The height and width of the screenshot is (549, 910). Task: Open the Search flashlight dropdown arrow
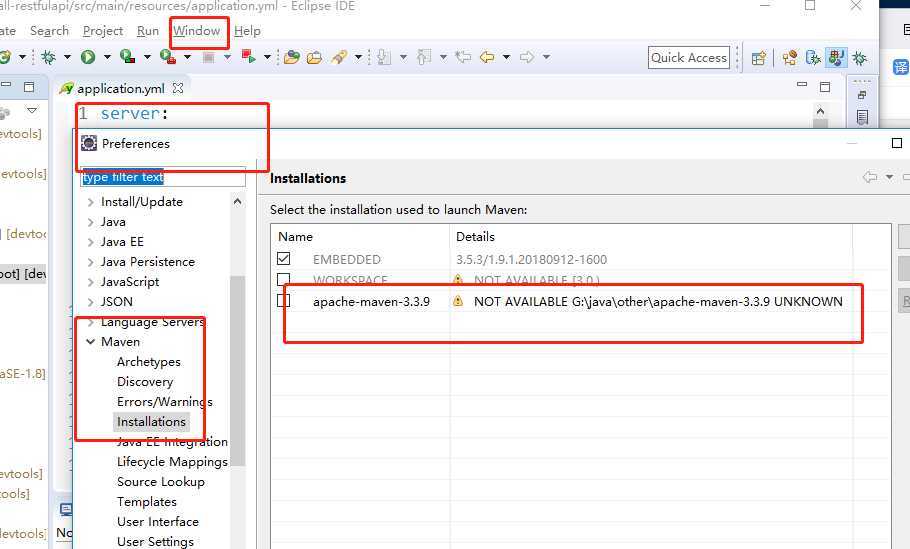[358, 57]
